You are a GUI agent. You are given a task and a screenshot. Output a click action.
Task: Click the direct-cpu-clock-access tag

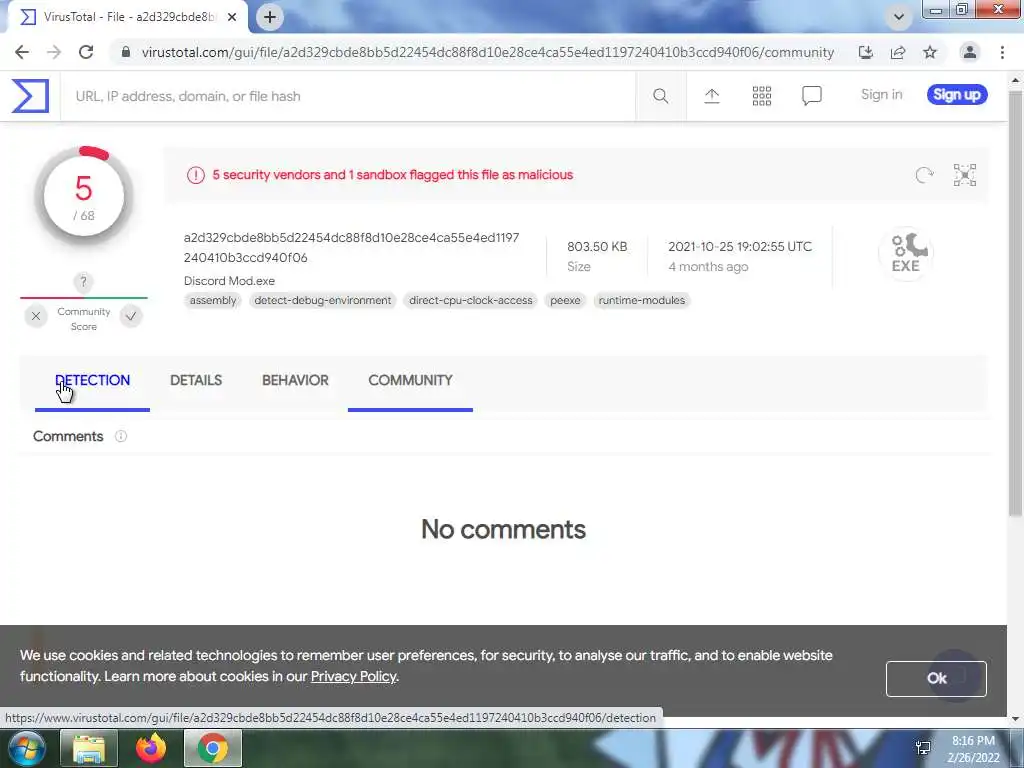471,300
